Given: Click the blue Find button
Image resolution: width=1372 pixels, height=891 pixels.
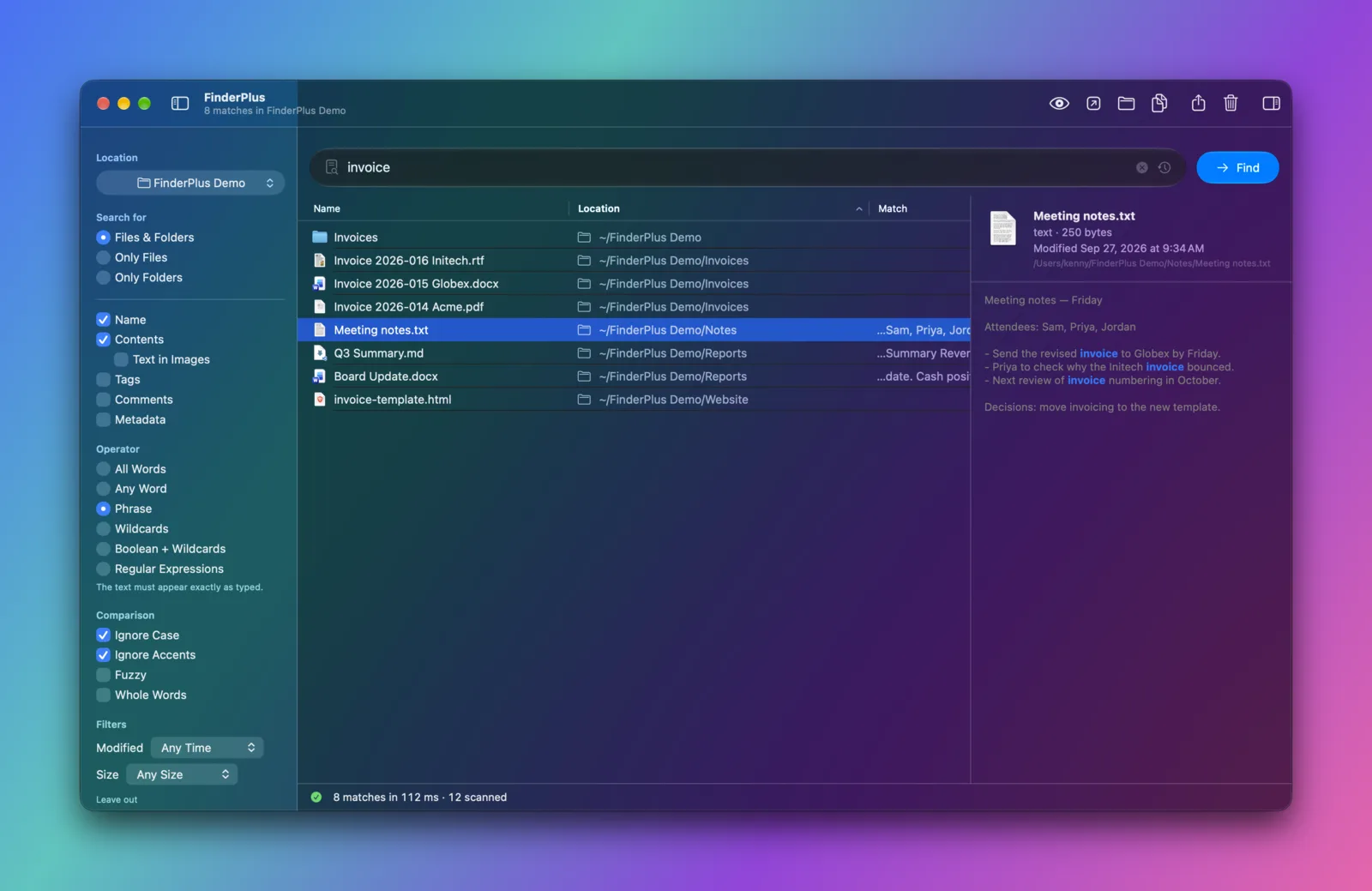Looking at the screenshot, I should click(1237, 168).
